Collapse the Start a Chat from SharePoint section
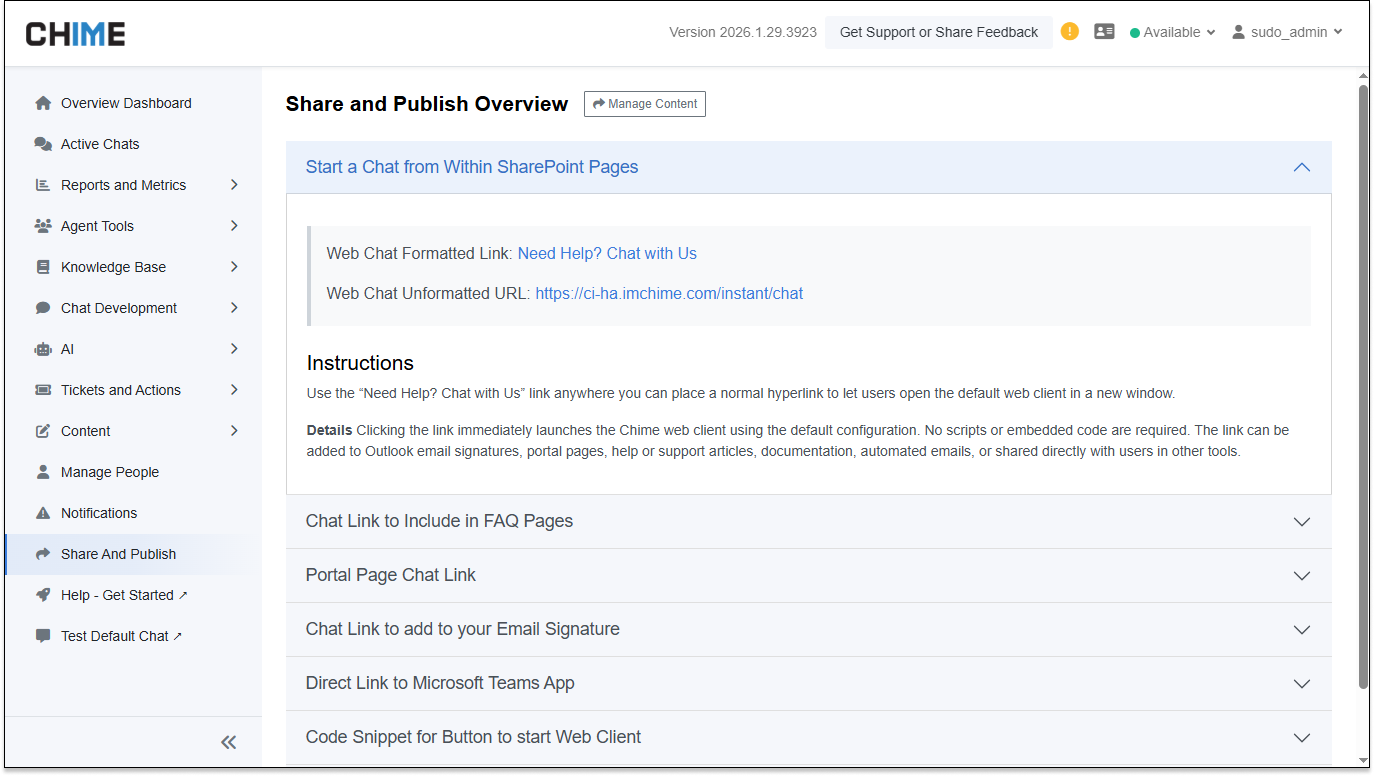This screenshot has height=776, width=1374. point(1301,167)
